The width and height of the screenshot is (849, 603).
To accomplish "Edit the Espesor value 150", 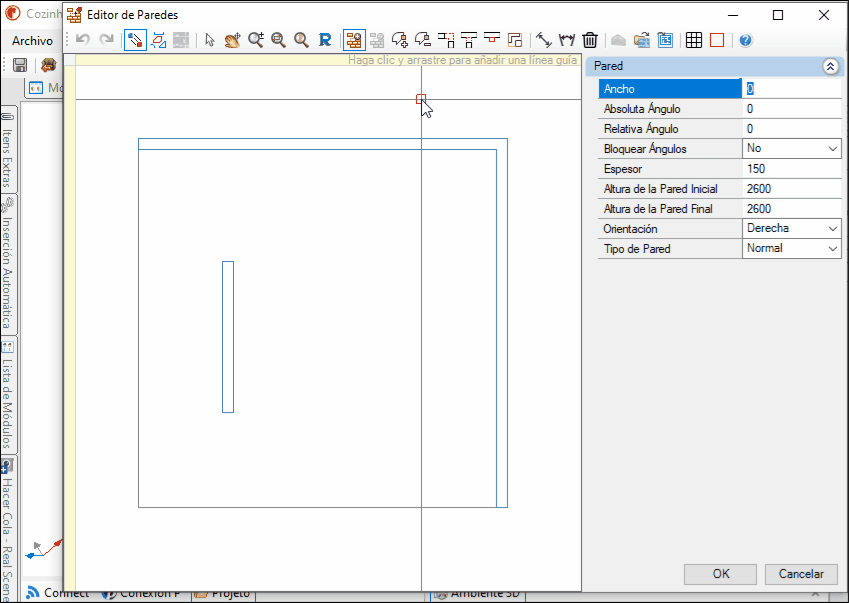I will click(x=791, y=169).
